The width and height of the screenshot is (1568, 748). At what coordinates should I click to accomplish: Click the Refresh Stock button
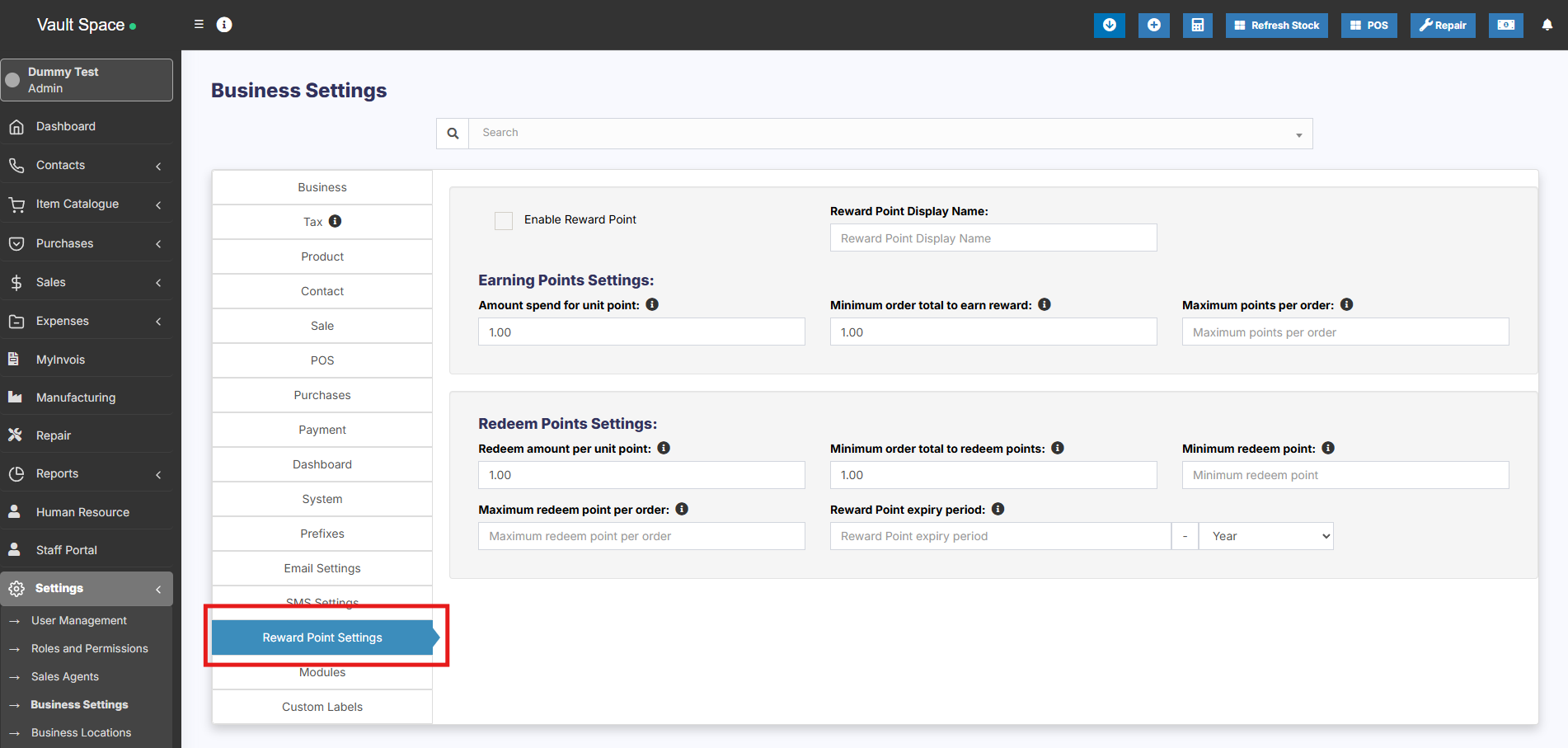1276,25
